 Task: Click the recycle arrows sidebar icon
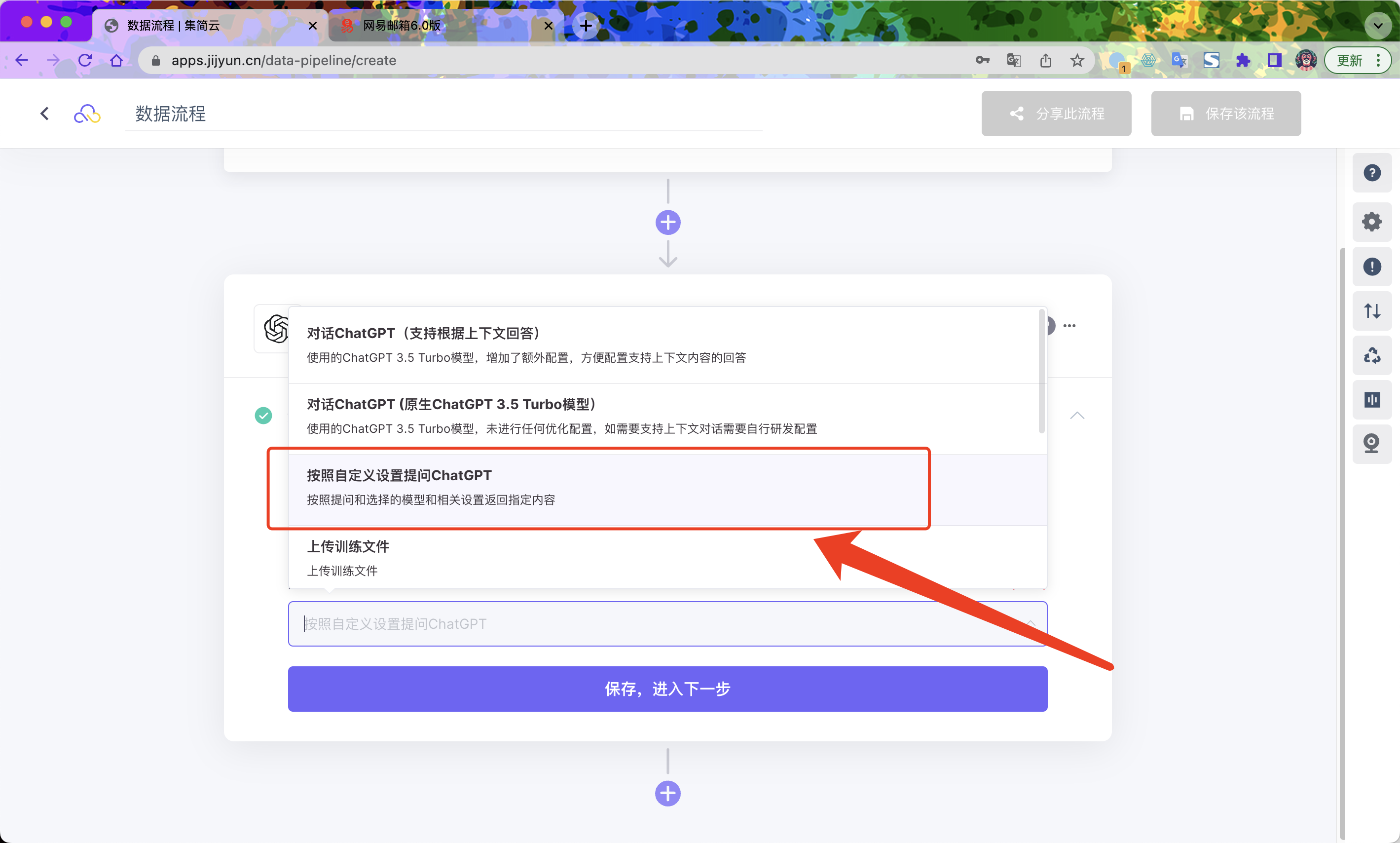pos(1371,355)
